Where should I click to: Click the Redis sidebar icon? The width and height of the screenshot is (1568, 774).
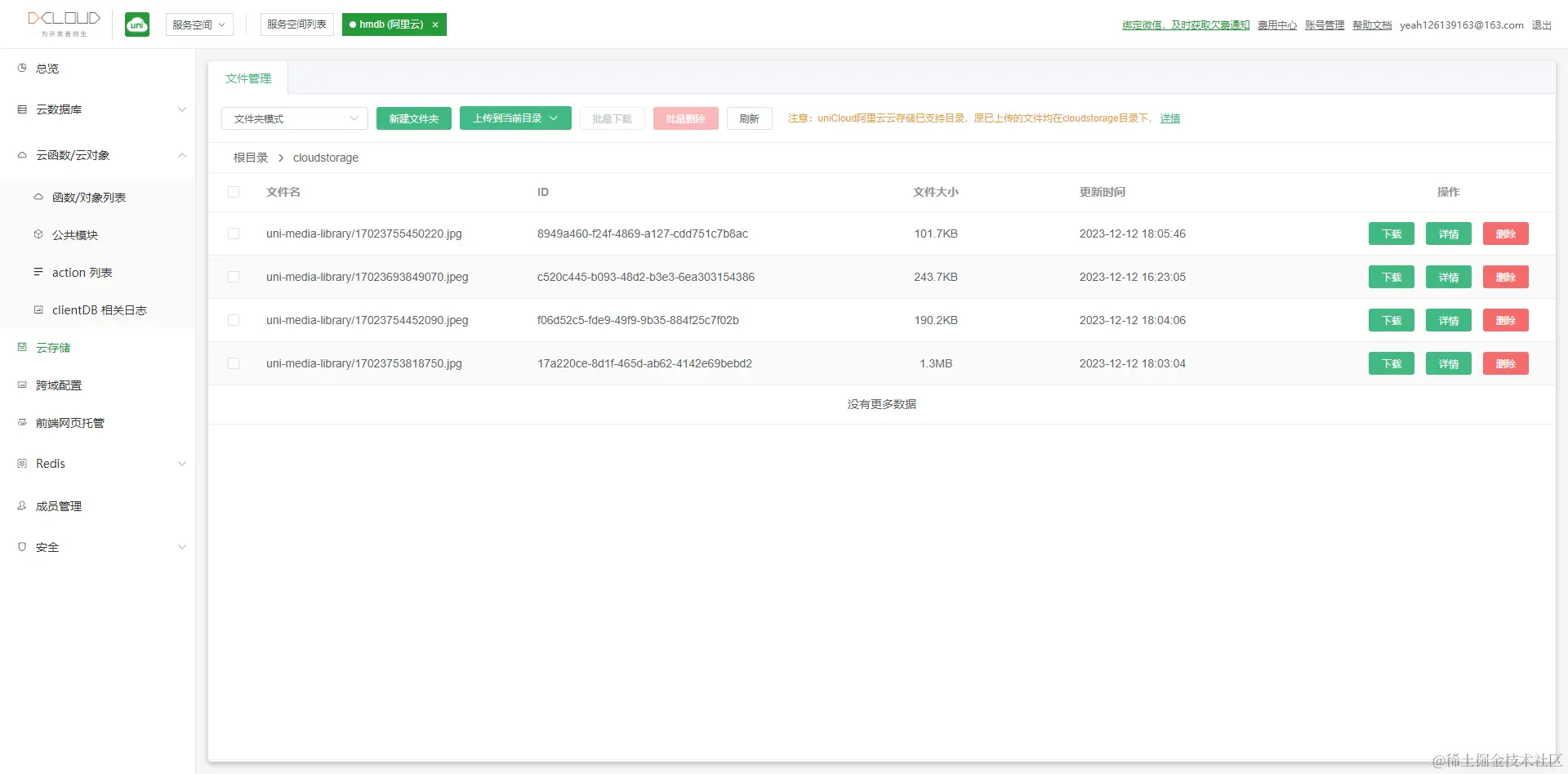(22, 463)
